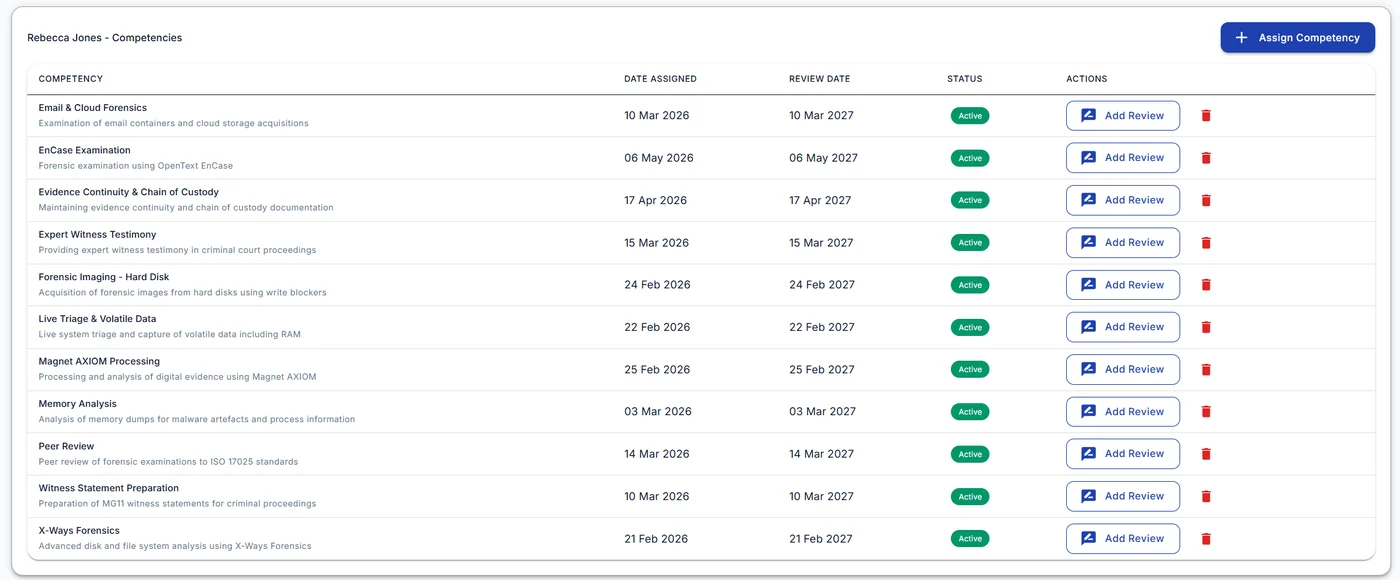1400x580 pixels.
Task: Select the Memory Analysis title
Action: coord(78,404)
